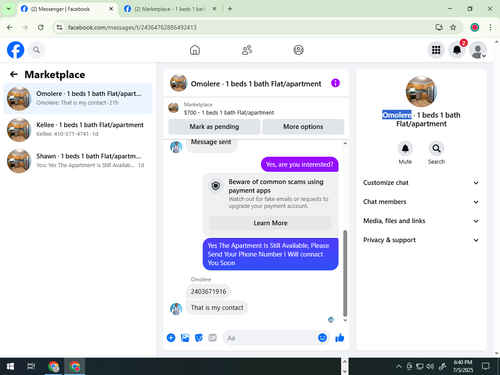Image resolution: width=500 pixels, height=375 pixels.
Task: Open the tab search dropdown arrow
Action: tap(9, 9)
